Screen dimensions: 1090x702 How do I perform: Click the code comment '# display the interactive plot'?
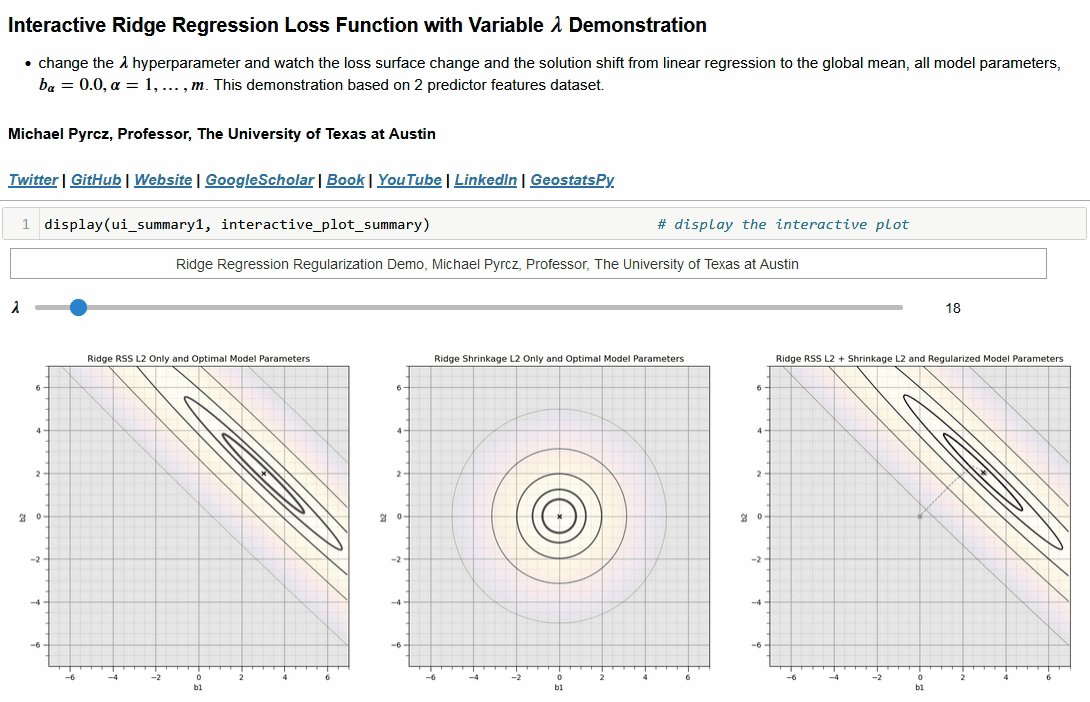[x=783, y=225]
